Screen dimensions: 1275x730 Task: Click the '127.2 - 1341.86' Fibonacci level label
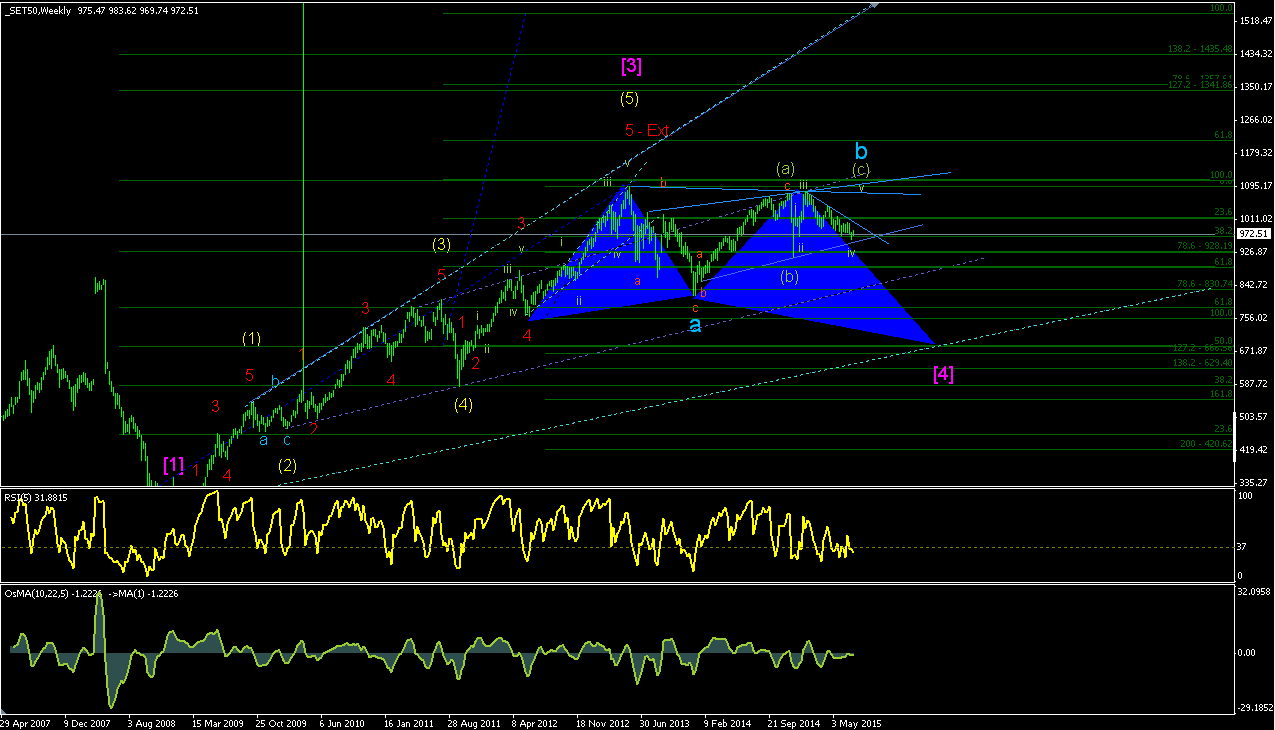click(x=1199, y=85)
